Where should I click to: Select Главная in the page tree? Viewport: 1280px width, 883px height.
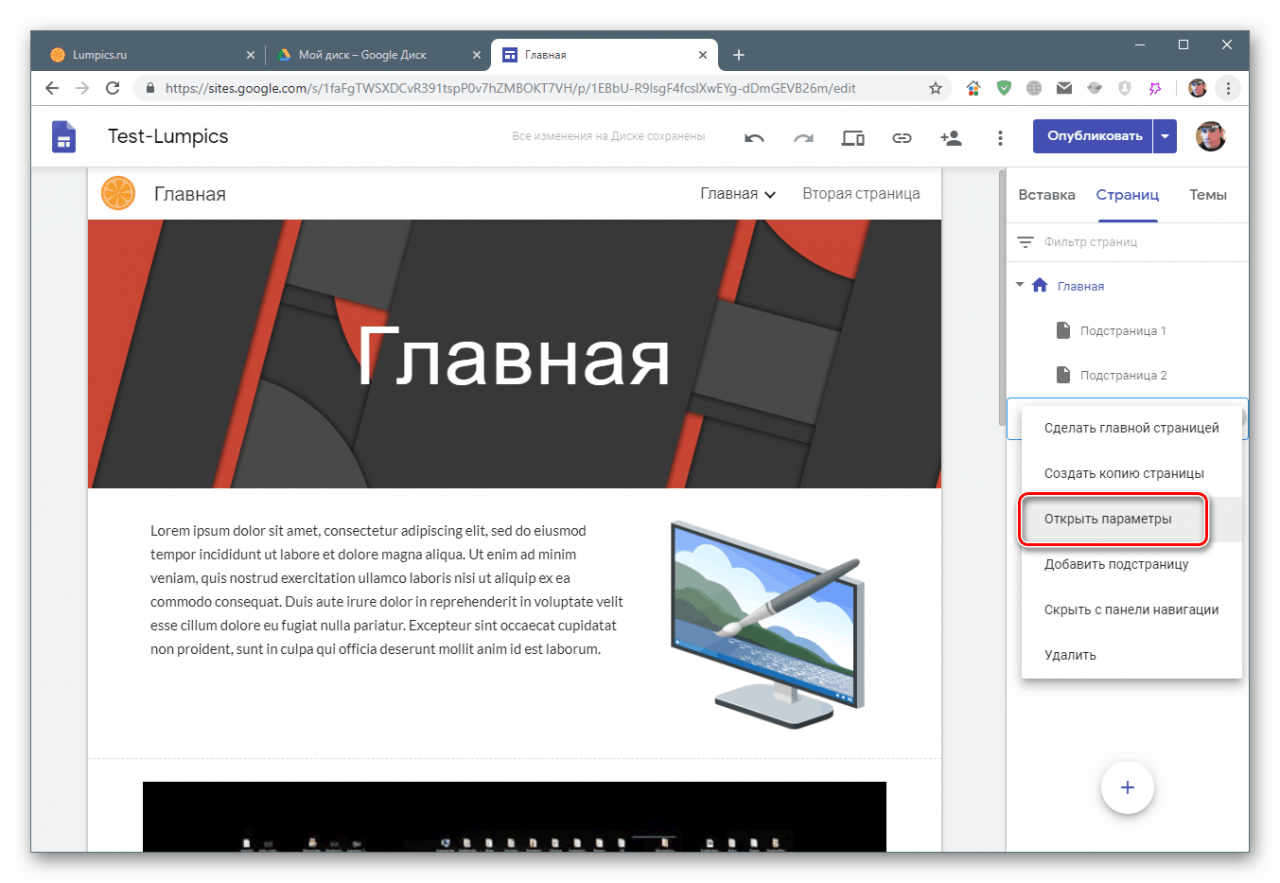pos(1081,286)
